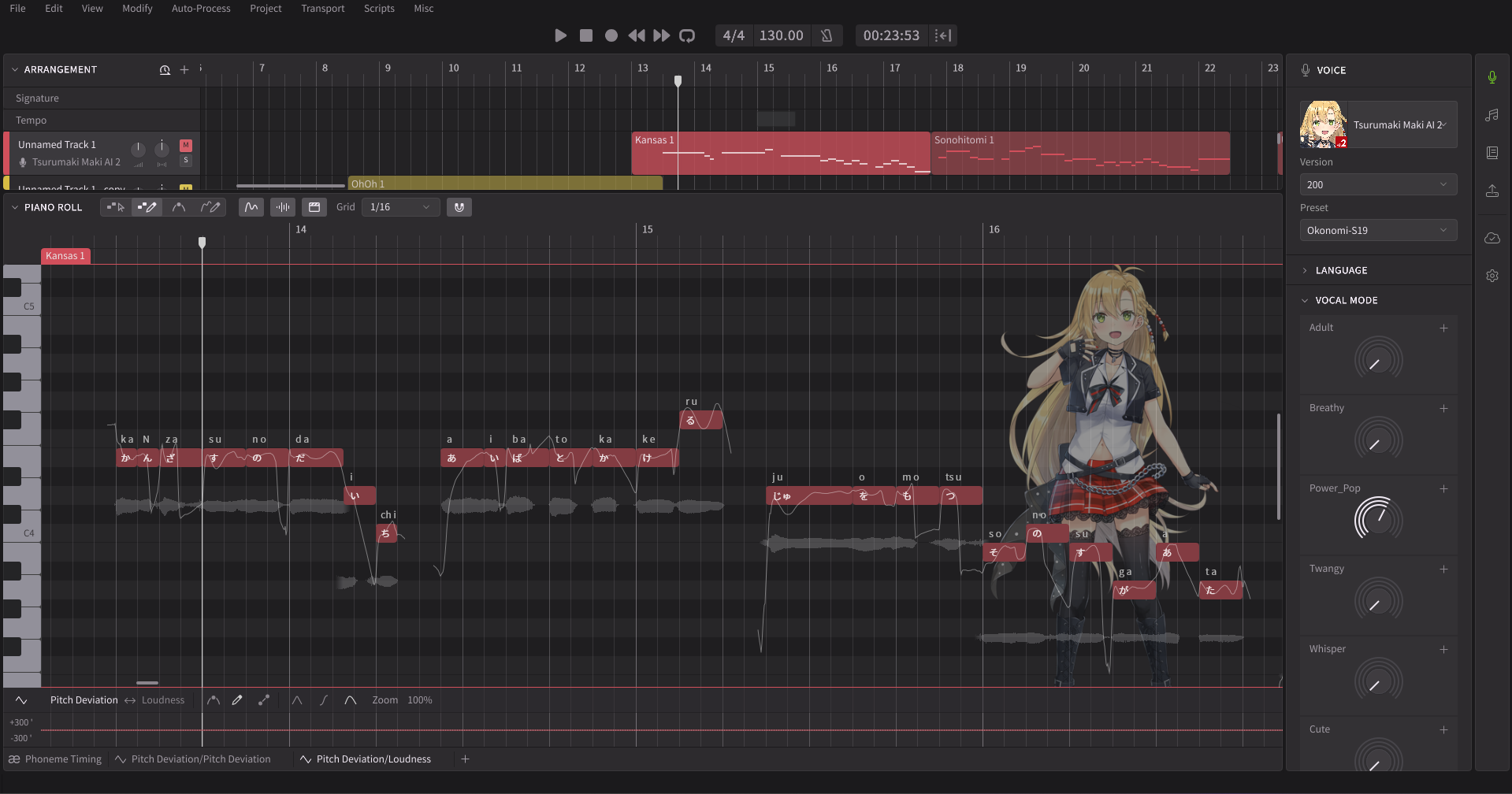Toggle the metronome icon beside tempo
1512x794 pixels.
[827, 35]
